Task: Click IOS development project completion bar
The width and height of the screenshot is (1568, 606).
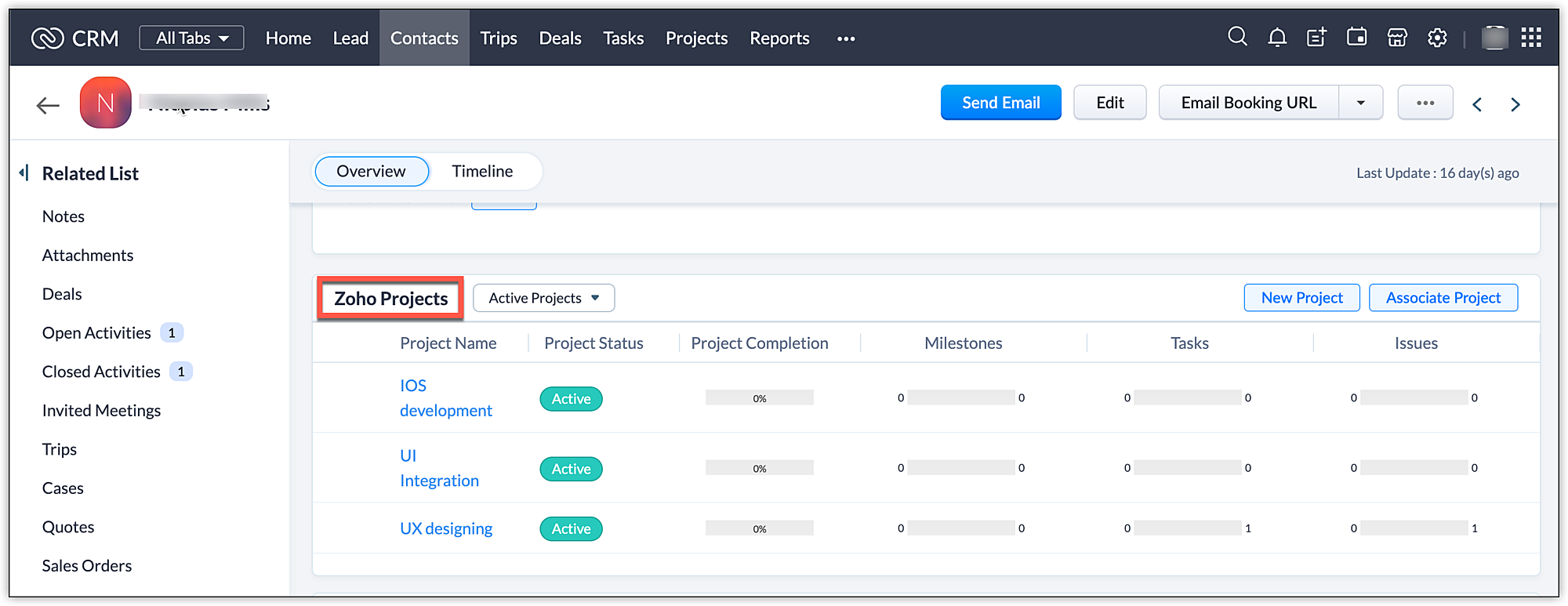Action: 759,398
